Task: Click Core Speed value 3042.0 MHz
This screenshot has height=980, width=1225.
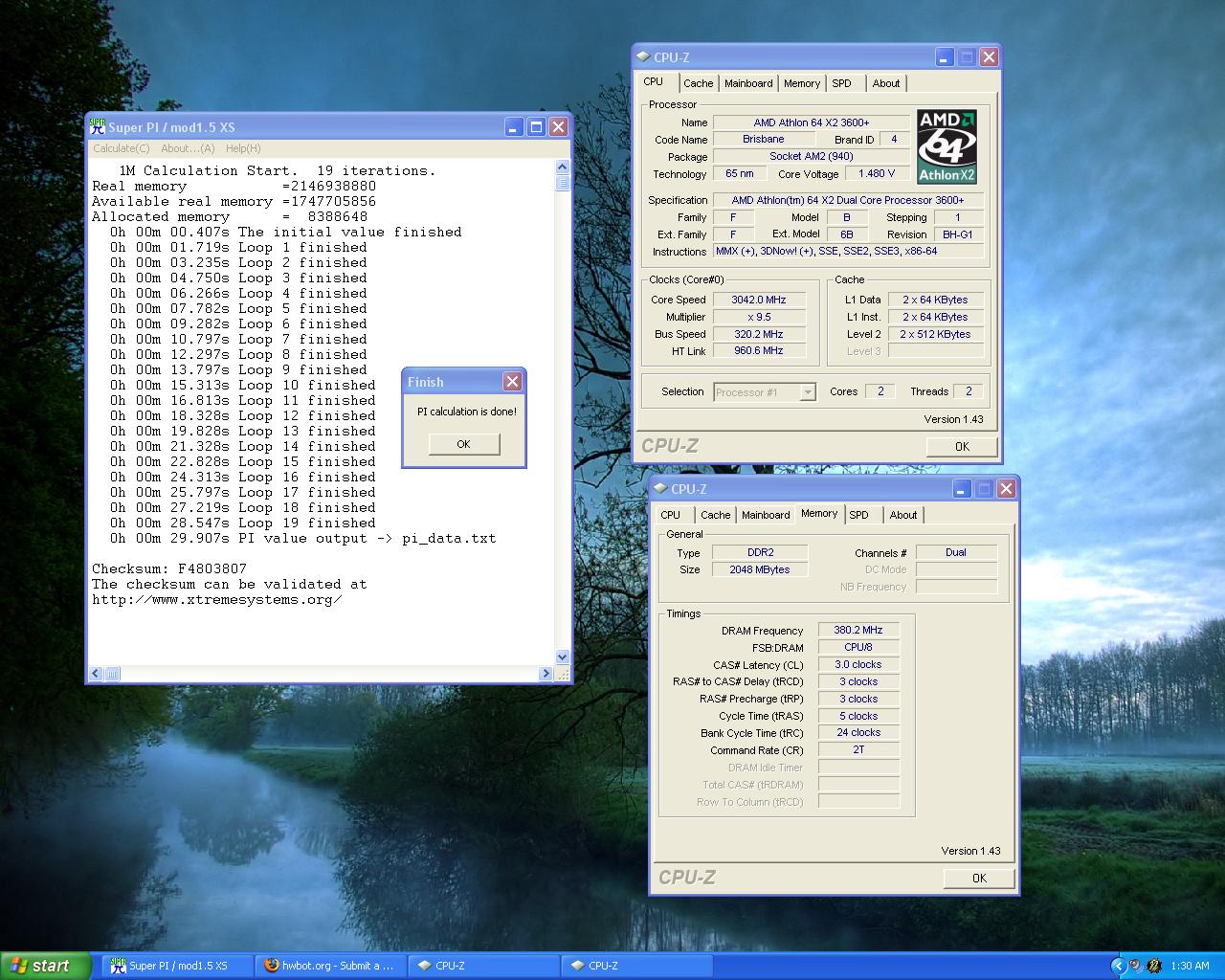Action: tap(758, 300)
